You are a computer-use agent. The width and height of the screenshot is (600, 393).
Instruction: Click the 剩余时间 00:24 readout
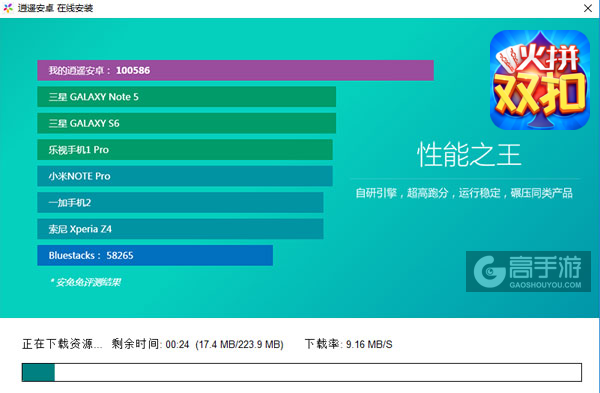150,344
